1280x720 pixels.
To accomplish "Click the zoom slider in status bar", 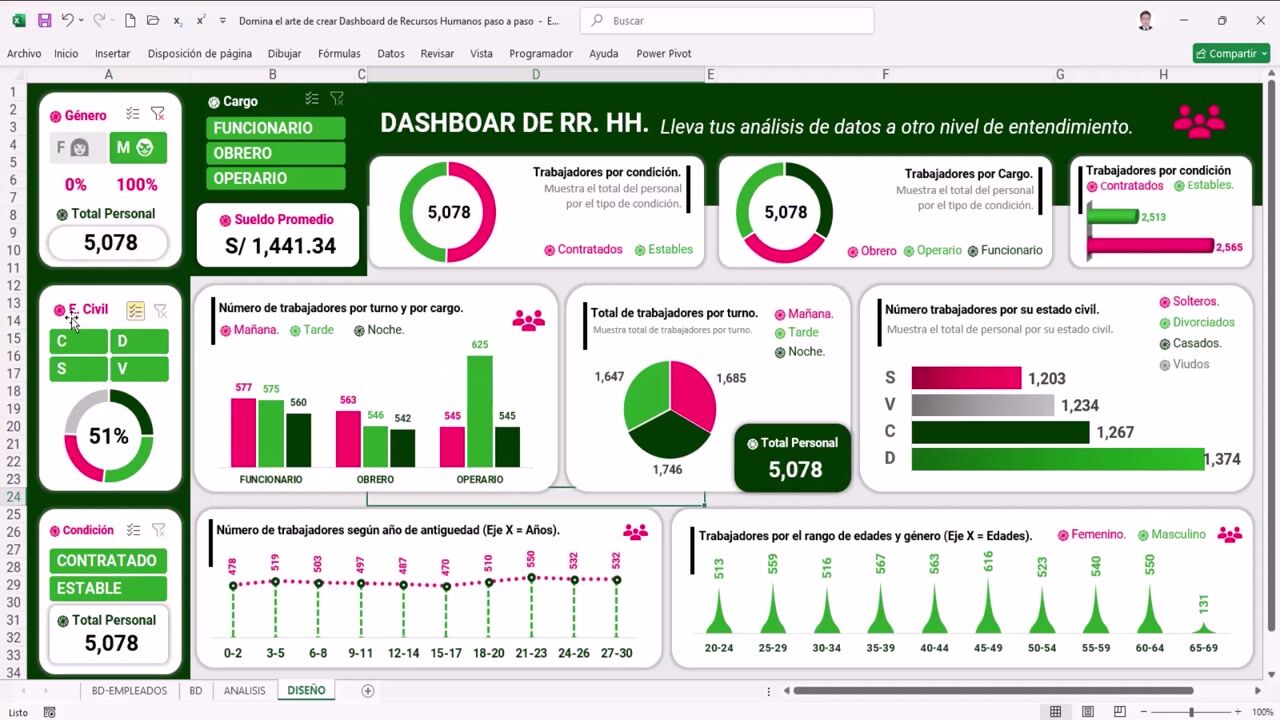I will click(1190, 712).
